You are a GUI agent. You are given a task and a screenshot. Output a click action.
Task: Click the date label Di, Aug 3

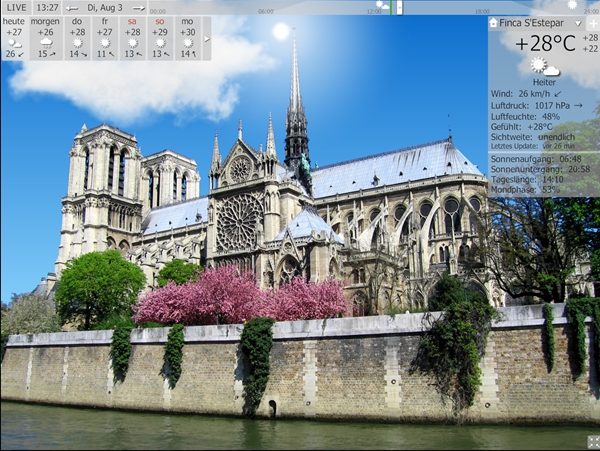(105, 8)
